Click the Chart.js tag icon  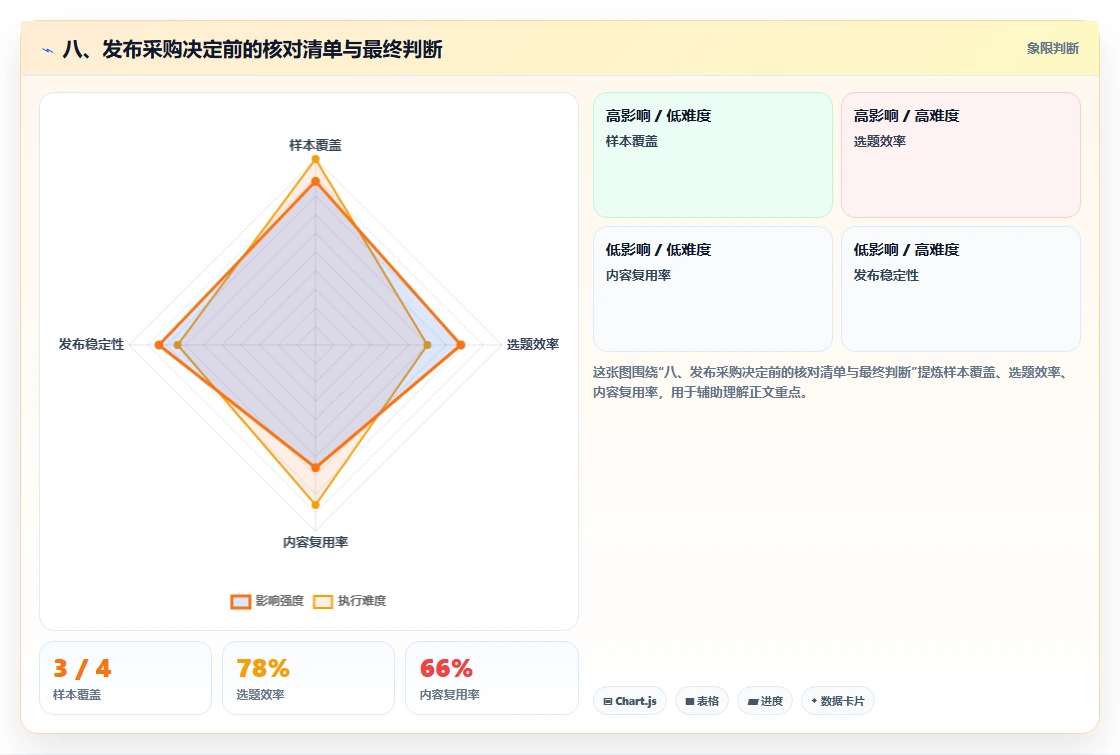click(608, 701)
